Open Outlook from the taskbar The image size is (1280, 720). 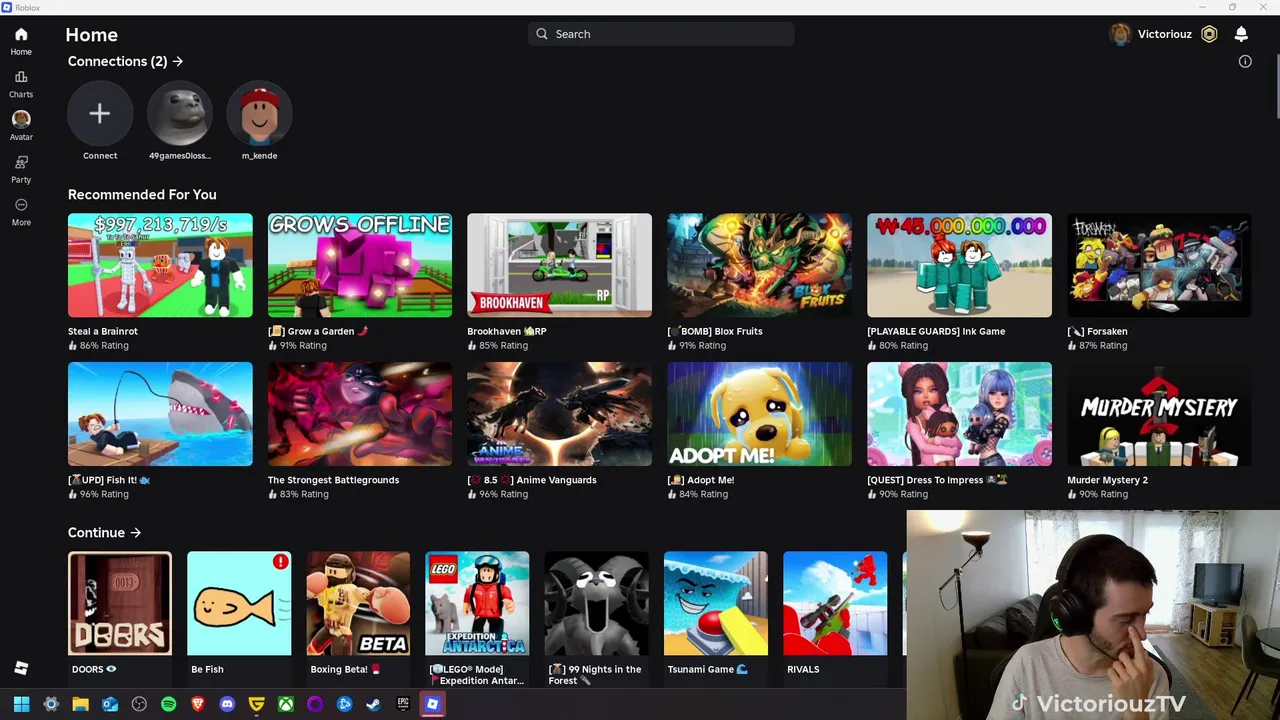[110, 704]
